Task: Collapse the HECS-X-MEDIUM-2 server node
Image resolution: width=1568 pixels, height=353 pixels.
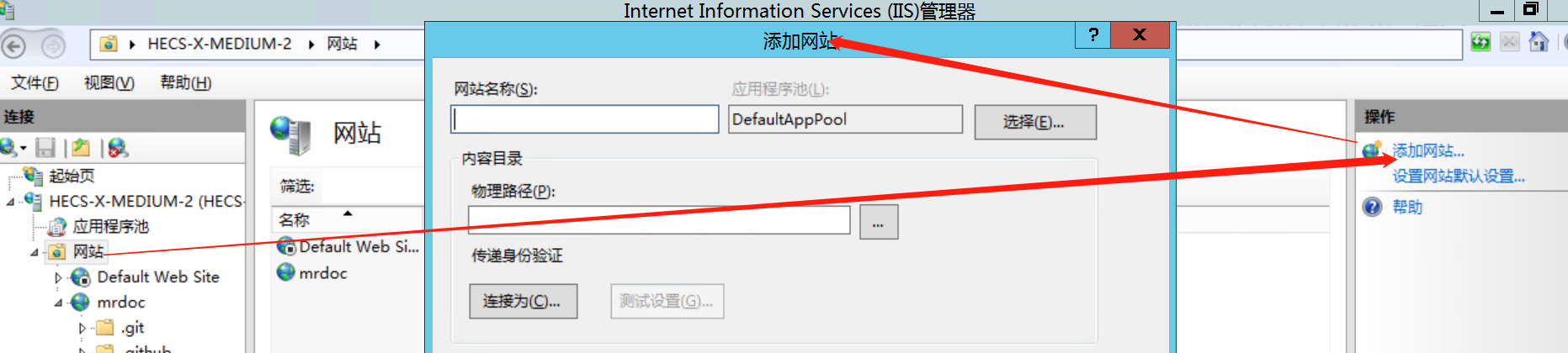Action: [10, 202]
